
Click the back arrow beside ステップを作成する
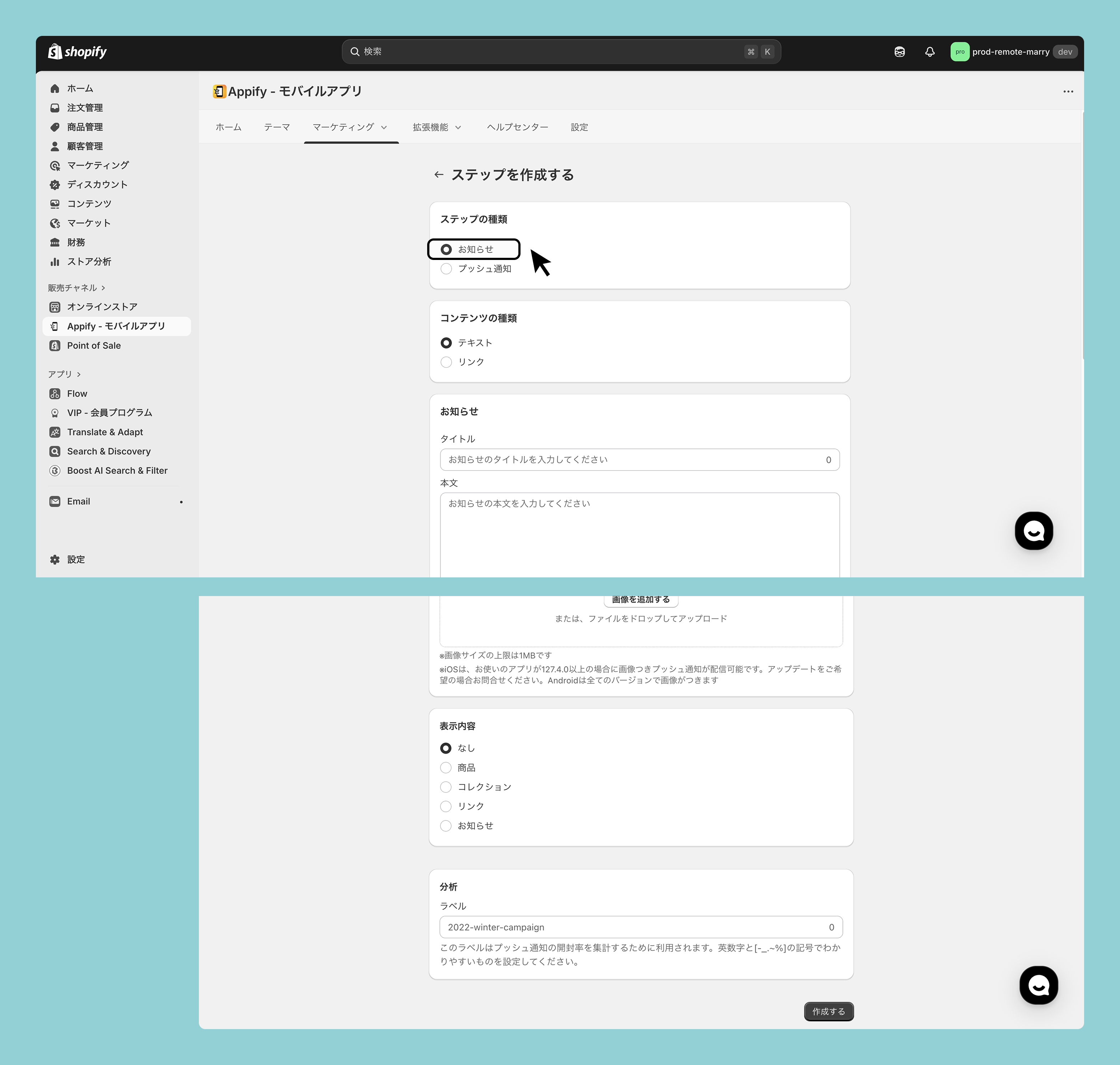tap(438, 175)
